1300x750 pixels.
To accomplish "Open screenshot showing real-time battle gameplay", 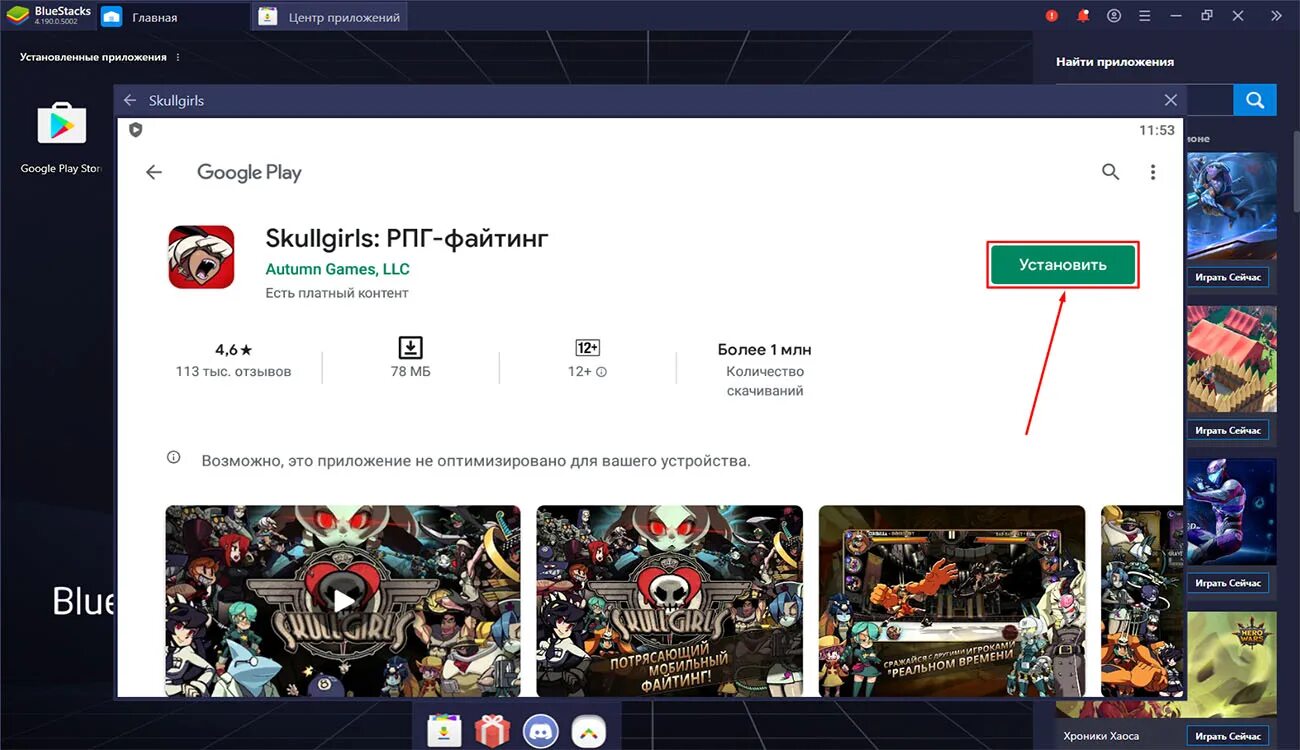I will coord(952,600).
